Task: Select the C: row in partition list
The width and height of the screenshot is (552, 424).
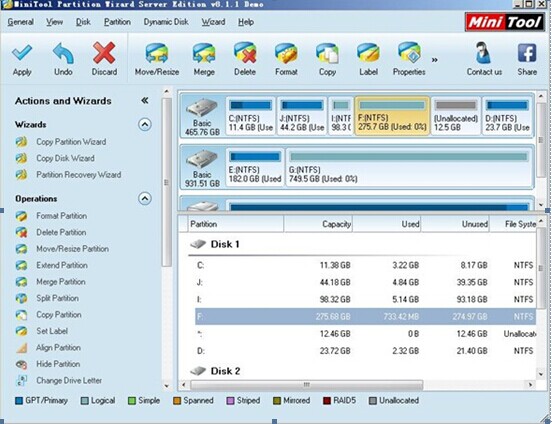Action: tap(365, 265)
